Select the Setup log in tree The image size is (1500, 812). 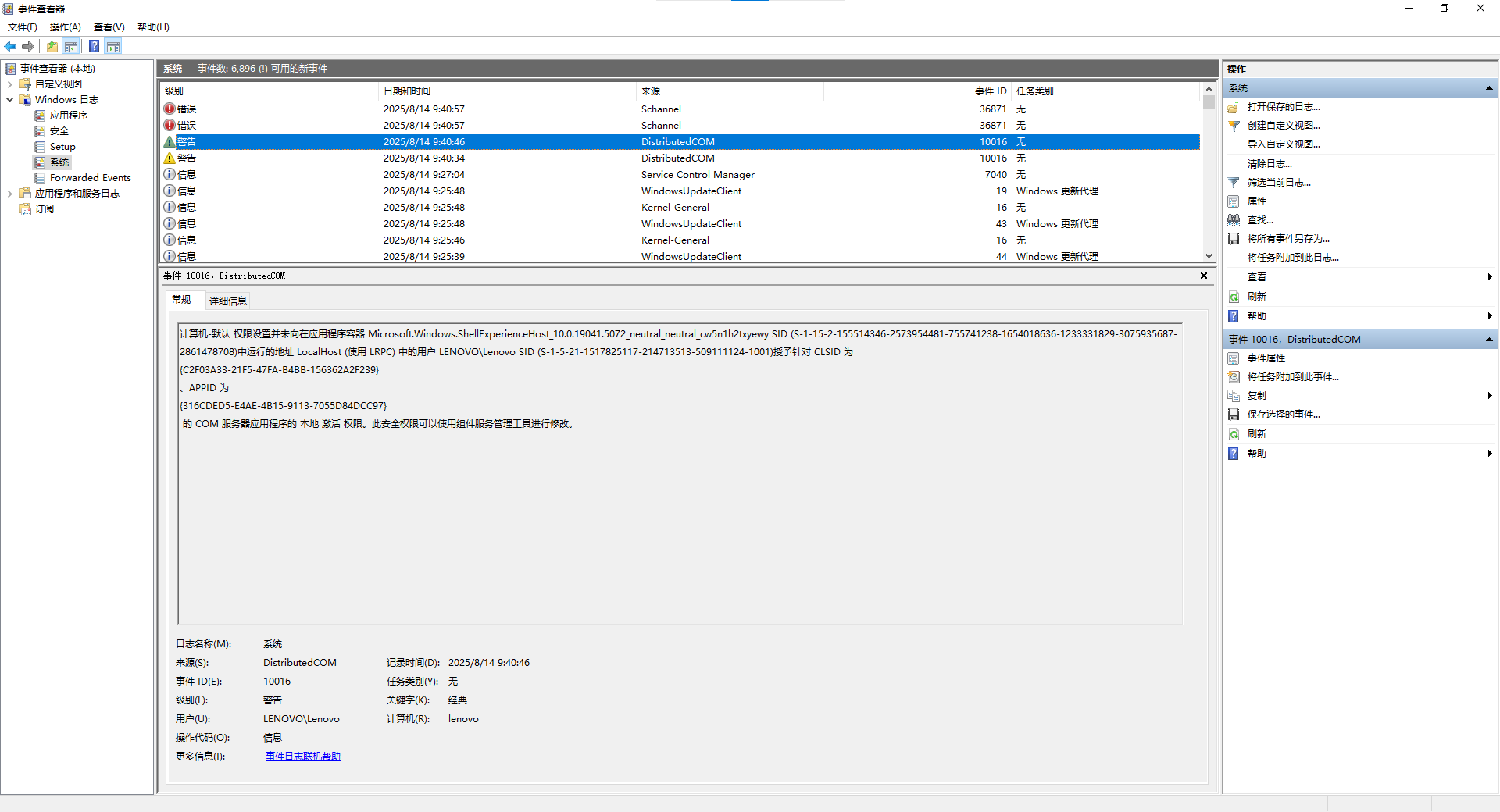pos(62,147)
